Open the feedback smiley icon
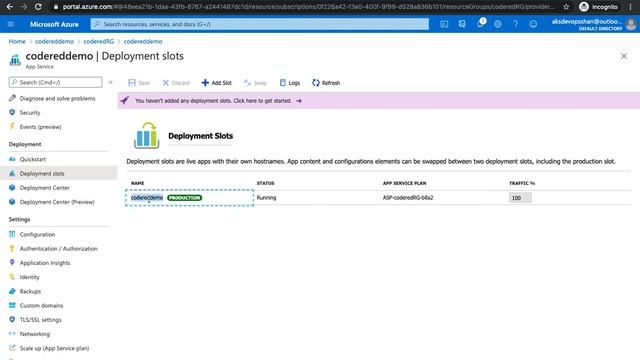Viewport: 640px width, 360px height. coord(533,24)
